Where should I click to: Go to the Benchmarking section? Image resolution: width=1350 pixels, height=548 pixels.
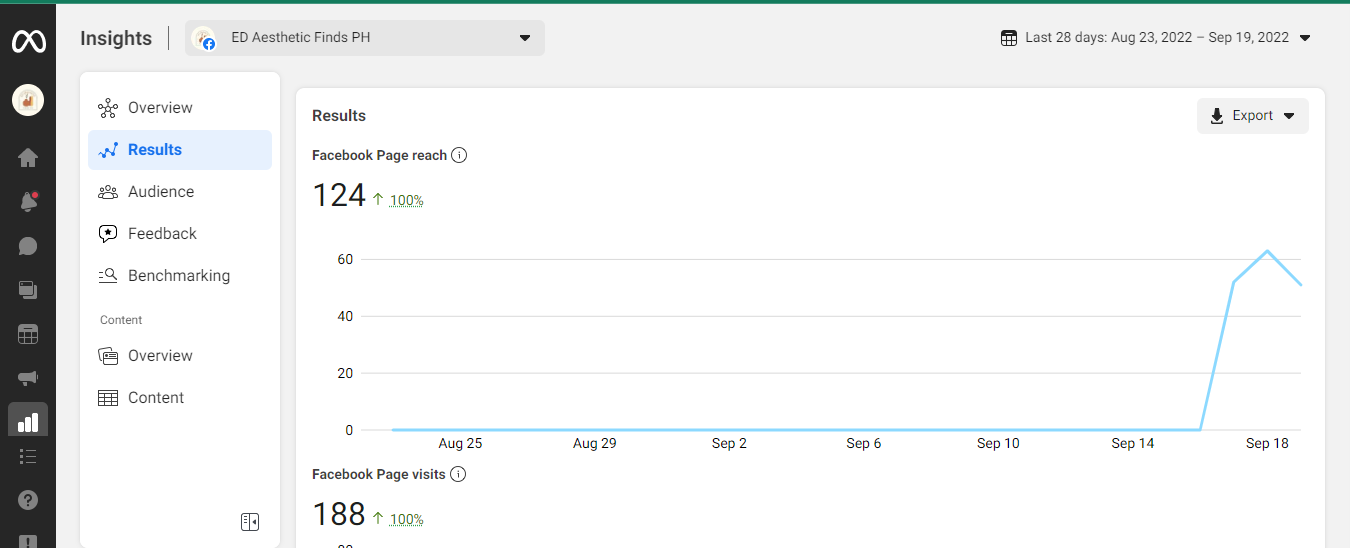(178, 276)
